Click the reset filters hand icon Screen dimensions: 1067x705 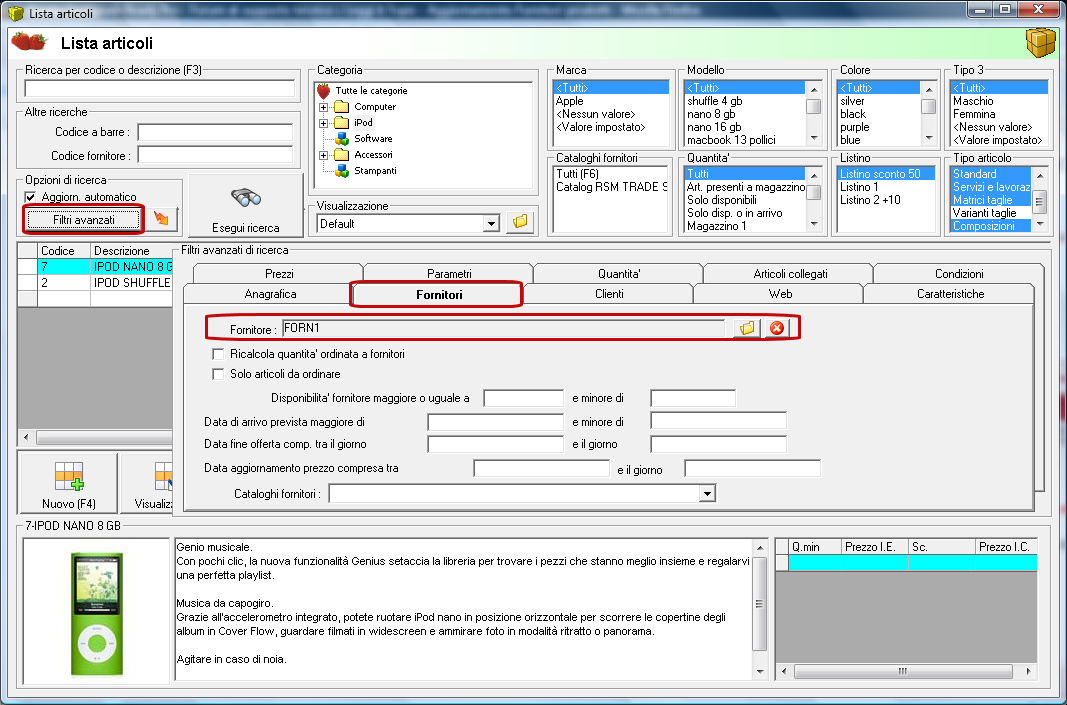pyautogui.click(x=161, y=219)
